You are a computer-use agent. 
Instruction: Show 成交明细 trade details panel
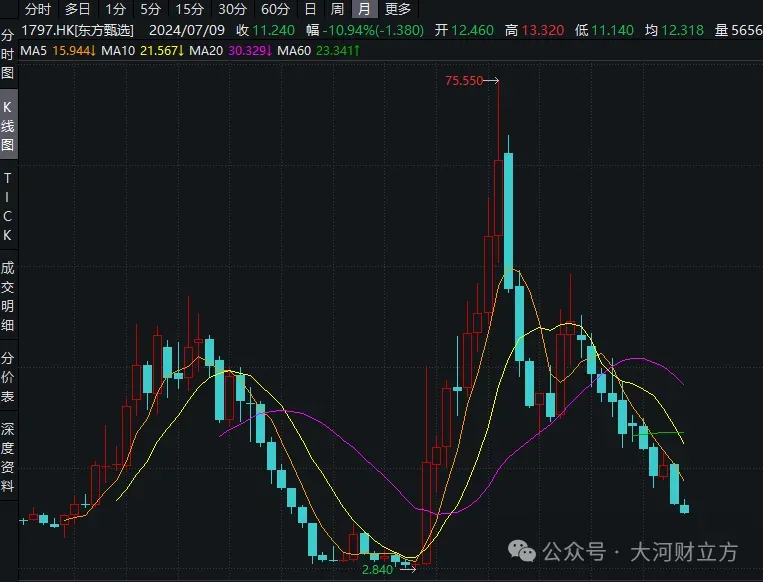point(8,296)
